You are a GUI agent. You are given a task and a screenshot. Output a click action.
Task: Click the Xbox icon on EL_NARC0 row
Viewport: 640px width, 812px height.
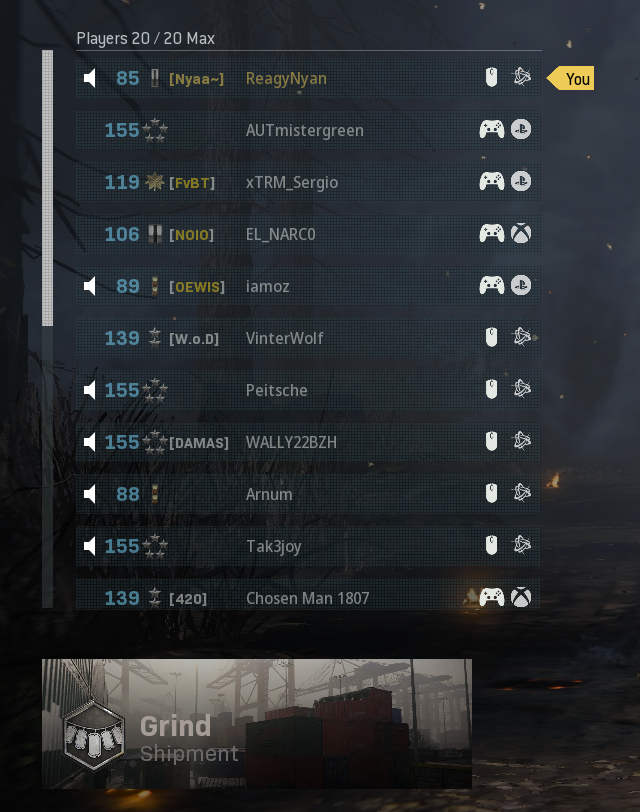[x=521, y=234]
